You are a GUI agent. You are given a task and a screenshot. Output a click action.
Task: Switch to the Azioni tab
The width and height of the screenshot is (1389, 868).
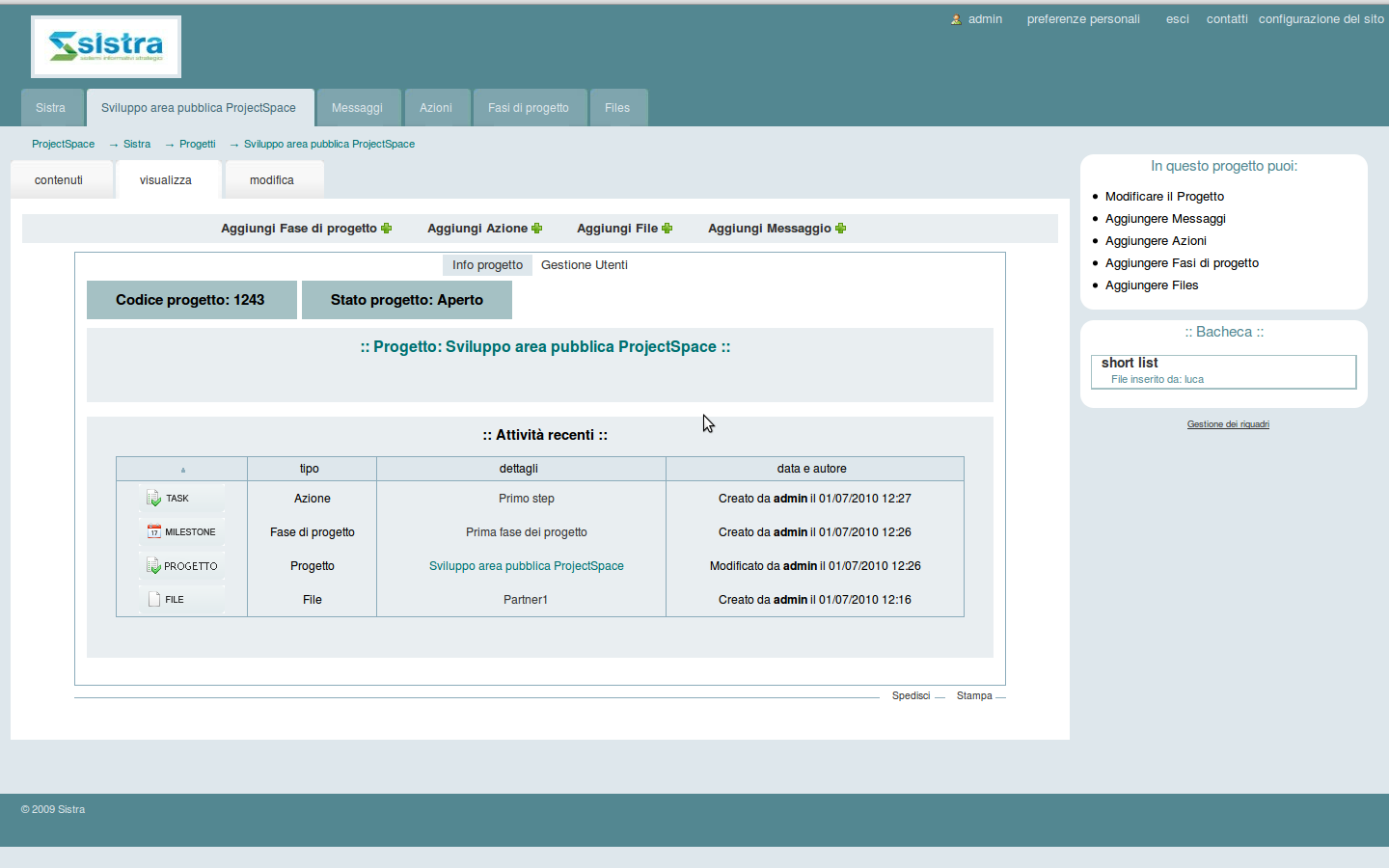click(x=436, y=108)
